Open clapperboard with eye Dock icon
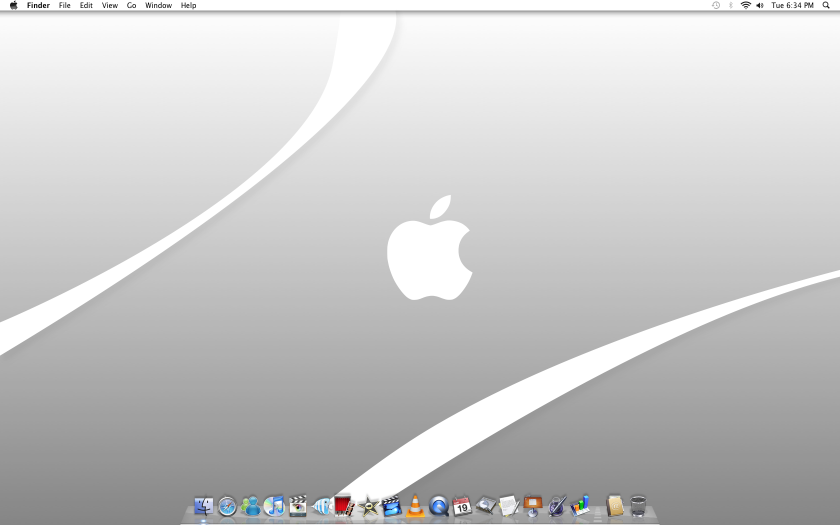840x525 pixels. pyautogui.click(x=297, y=506)
